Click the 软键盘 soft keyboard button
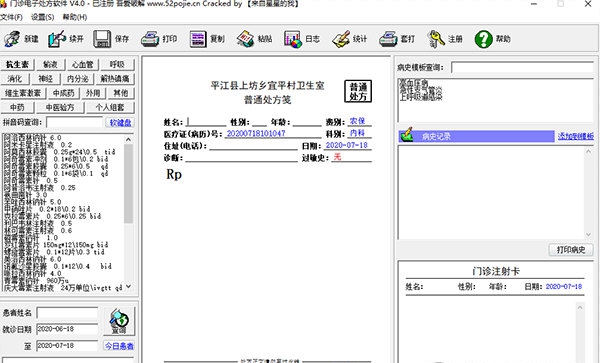600x363 pixels. click(x=120, y=122)
